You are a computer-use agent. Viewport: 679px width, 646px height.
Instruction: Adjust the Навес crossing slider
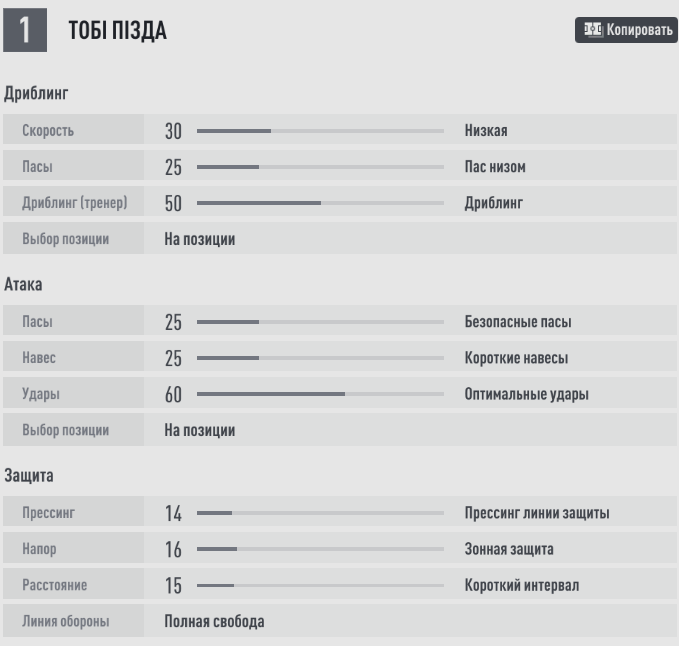320,358
